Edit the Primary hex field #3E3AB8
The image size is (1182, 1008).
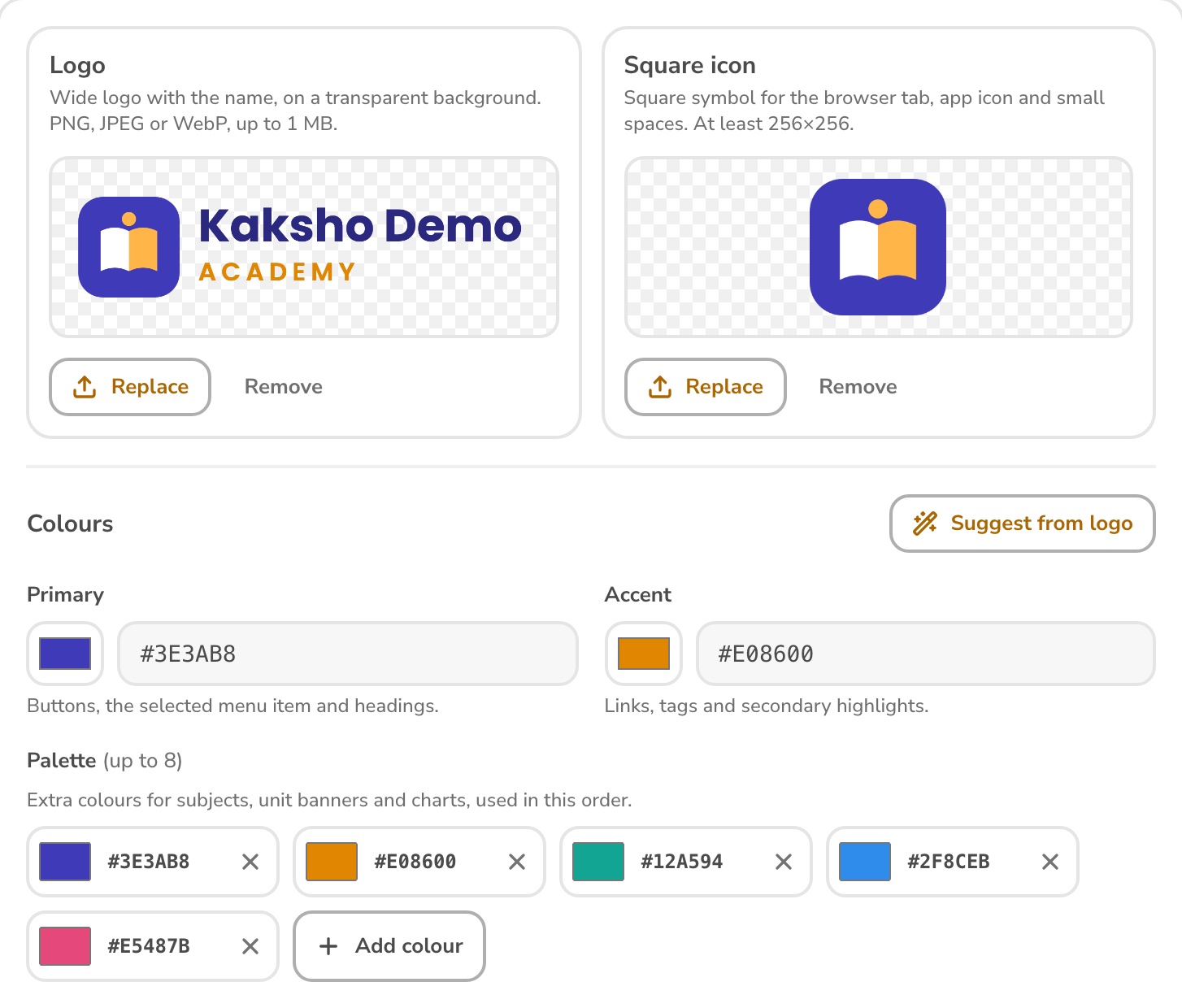[x=348, y=654]
